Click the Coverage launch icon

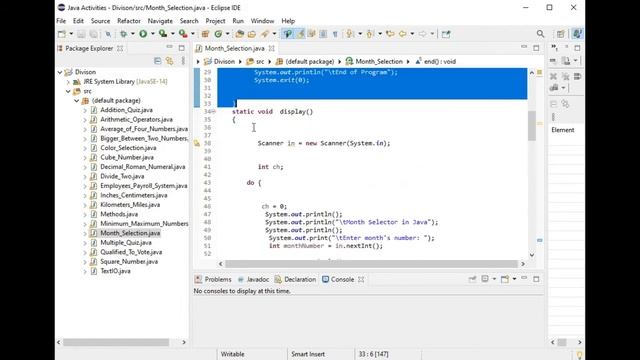coord(163,34)
